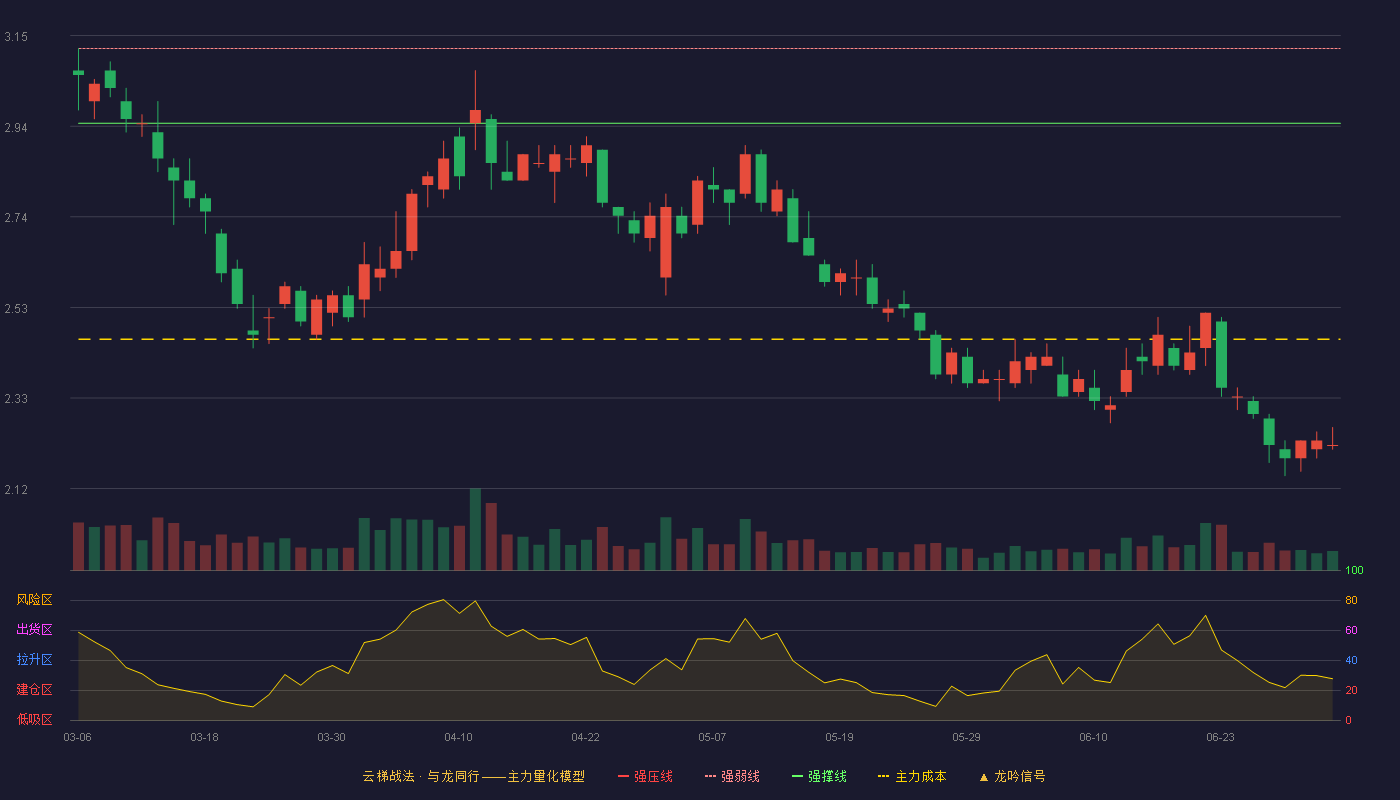Viewport: 1400px width, 800px height.
Task: Select the tallest green volume bar
Action: pos(475,529)
